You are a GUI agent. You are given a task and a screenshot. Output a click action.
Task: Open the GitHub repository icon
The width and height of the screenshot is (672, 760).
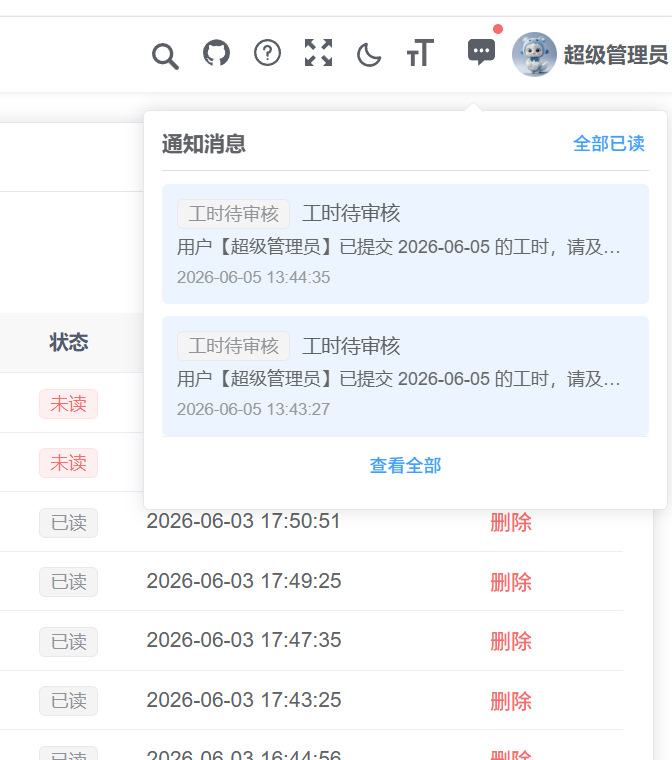[216, 52]
